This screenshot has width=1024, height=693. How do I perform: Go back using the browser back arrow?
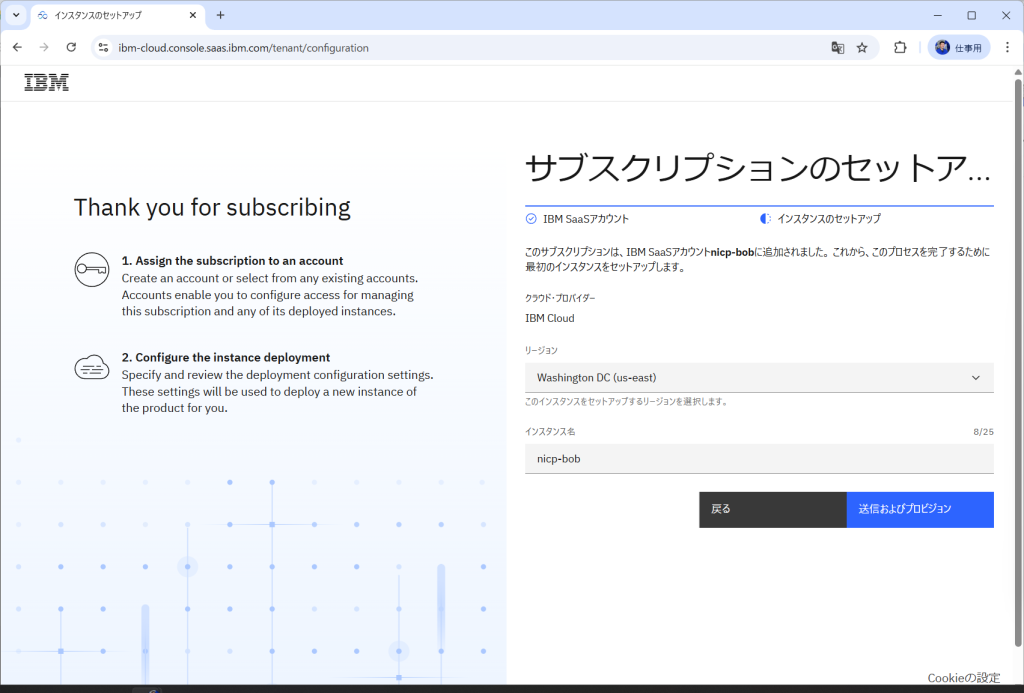(x=18, y=48)
